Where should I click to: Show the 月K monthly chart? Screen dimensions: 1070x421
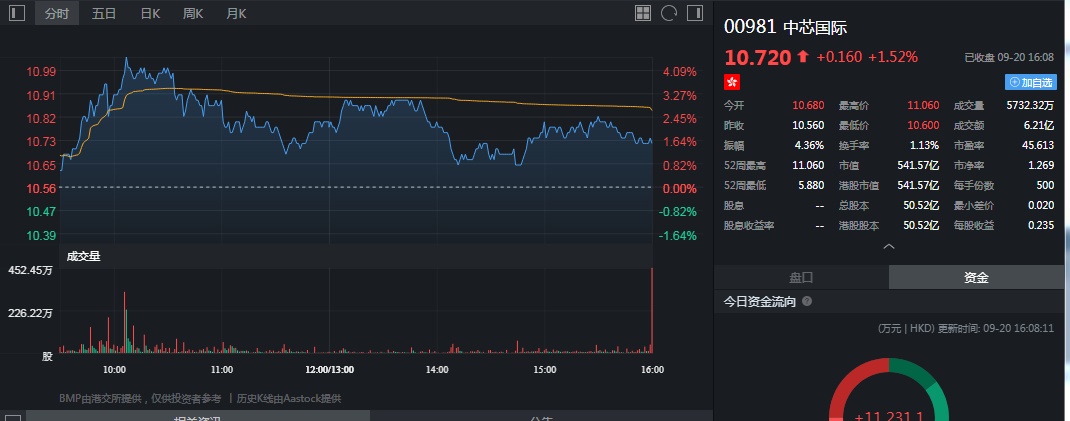(236, 13)
